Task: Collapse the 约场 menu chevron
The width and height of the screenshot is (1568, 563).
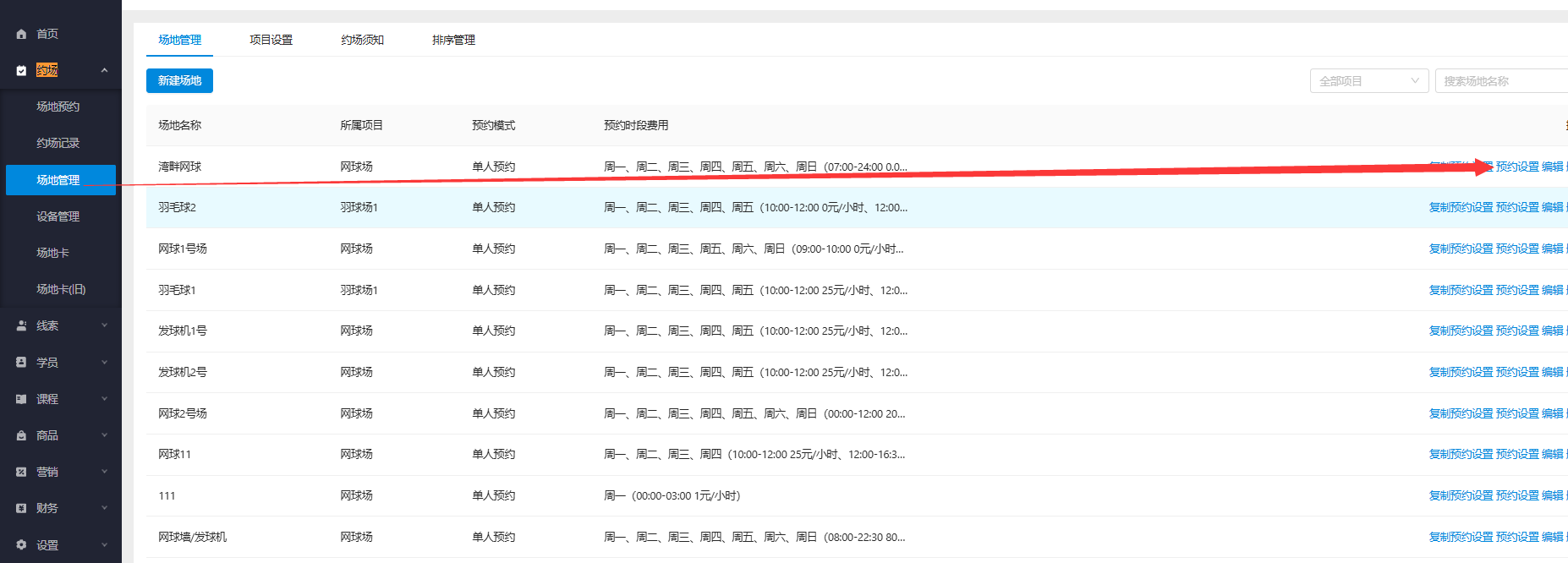Action: (104, 70)
